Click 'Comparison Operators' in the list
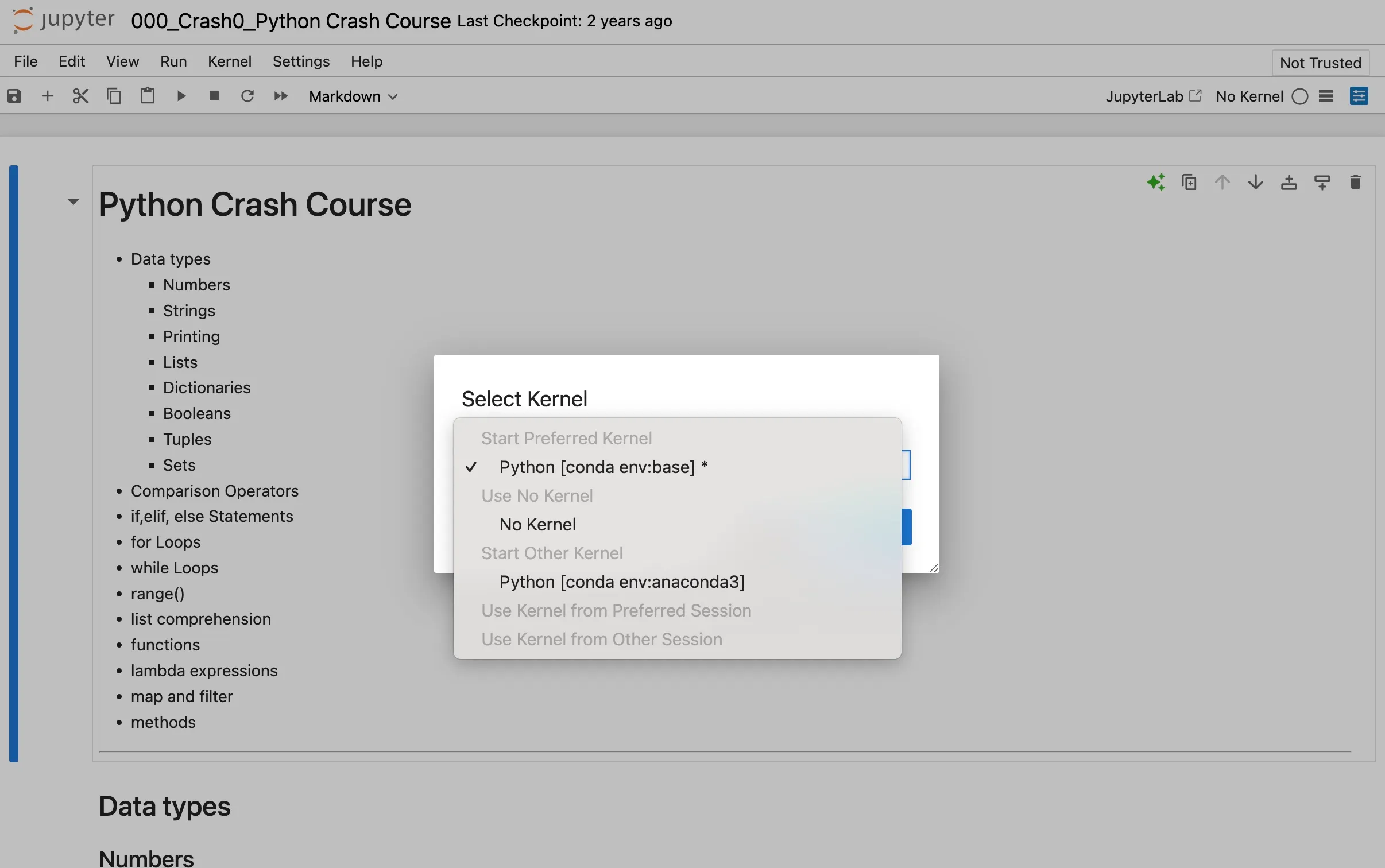 pyautogui.click(x=215, y=491)
